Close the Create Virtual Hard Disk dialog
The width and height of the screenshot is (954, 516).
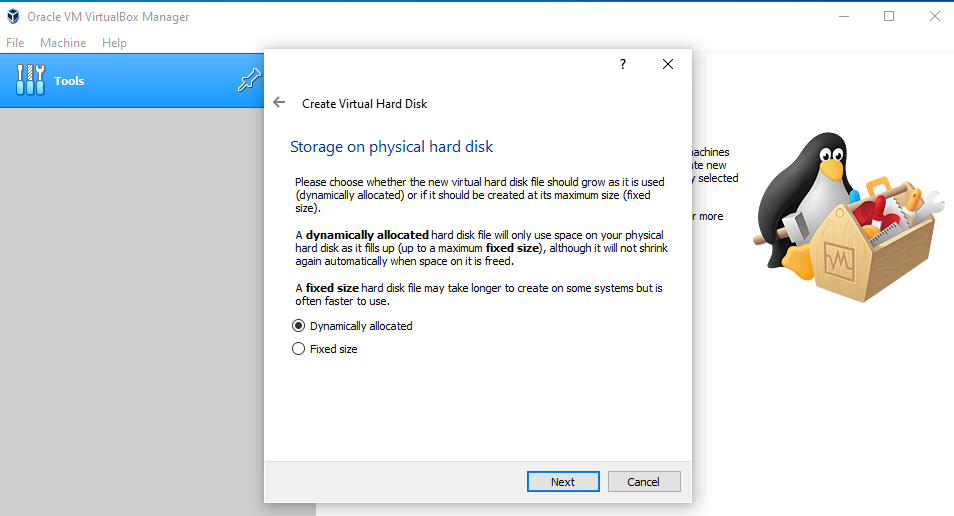[x=667, y=64]
